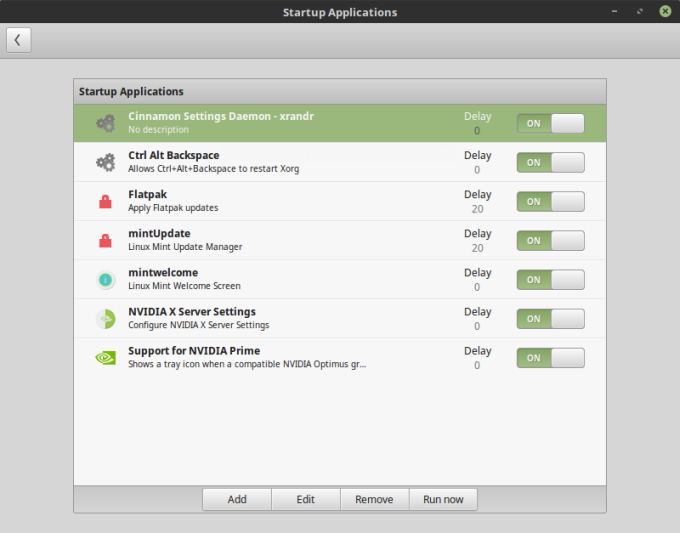Disable Ctrl Alt Backspace startup switch
The width and height of the screenshot is (680, 533).
pyautogui.click(x=550, y=163)
